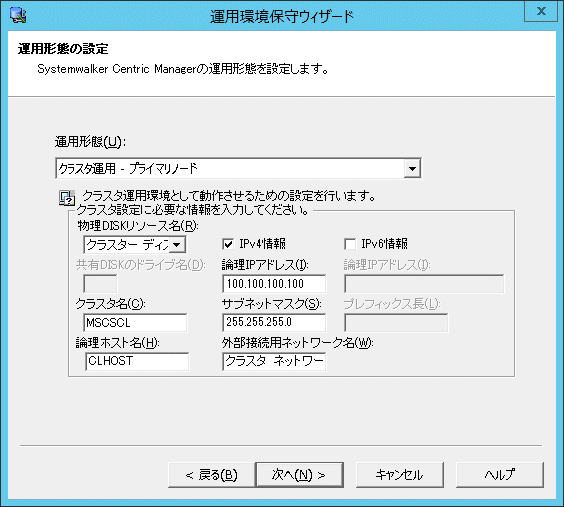The width and height of the screenshot is (564, 507).
Task: Click the クラスタ運用環境として動作させる description text
Action: point(229,196)
